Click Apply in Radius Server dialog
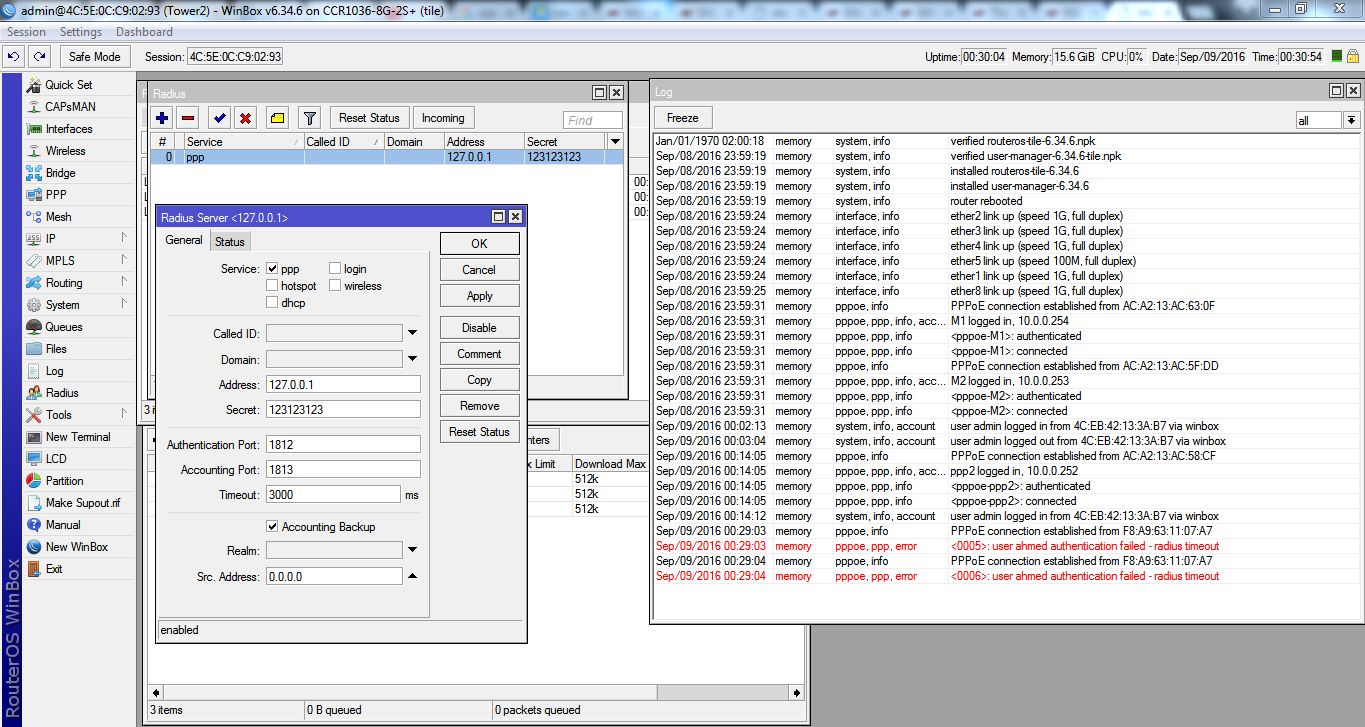This screenshot has height=727, width=1365. [479, 296]
